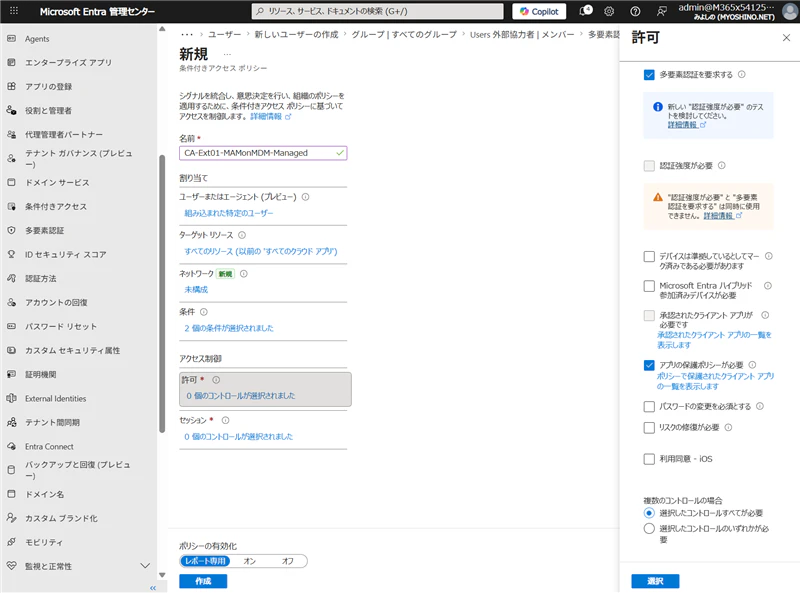
Task: Open 多要素認証 in sidebar
Action: tap(44, 230)
